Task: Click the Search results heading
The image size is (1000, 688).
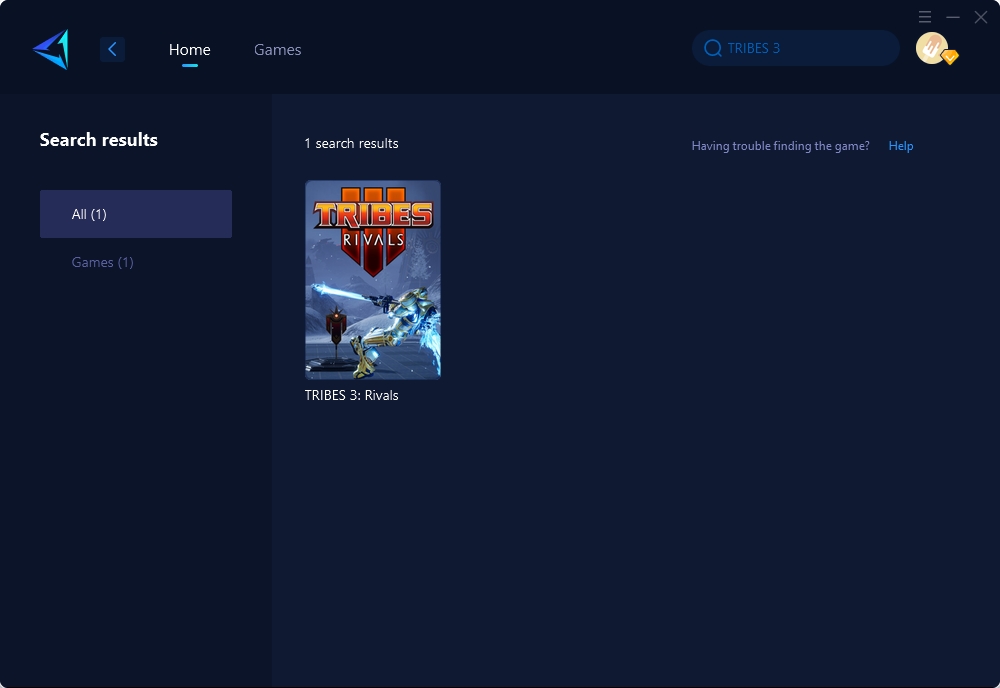Action: [x=99, y=140]
